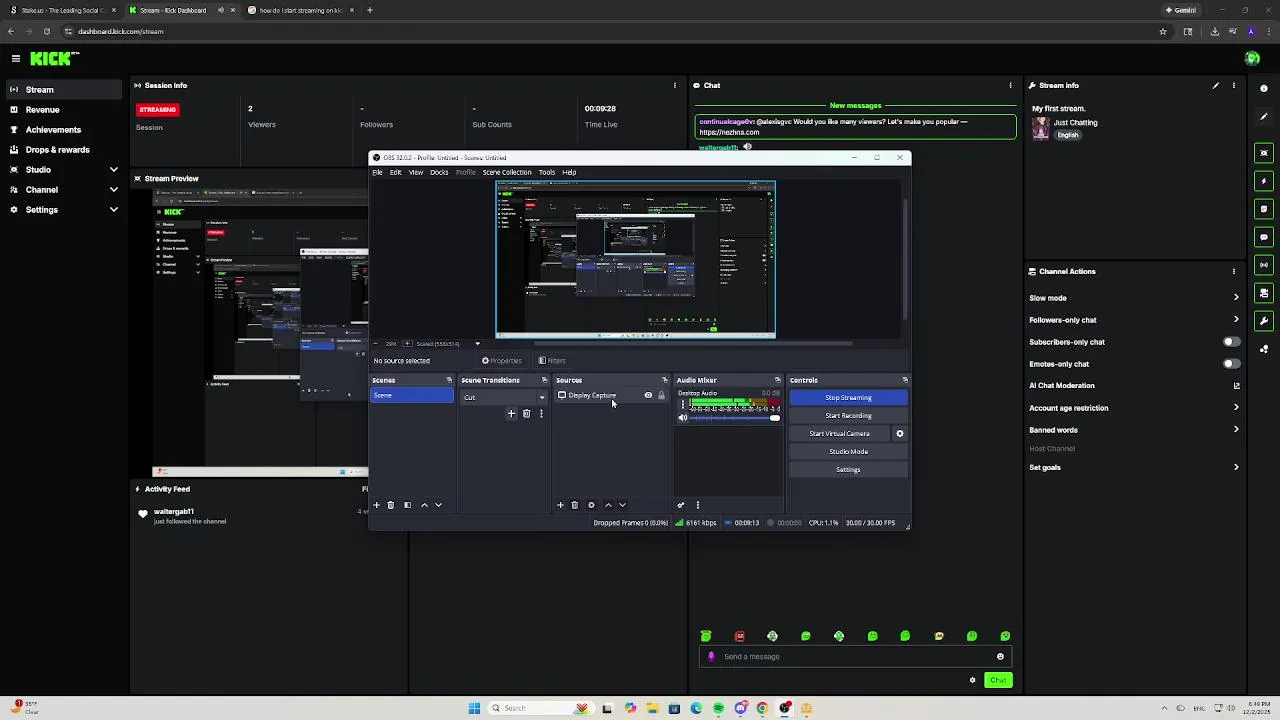
Task: Open Spotify from Windows taskbar
Action: (718, 709)
